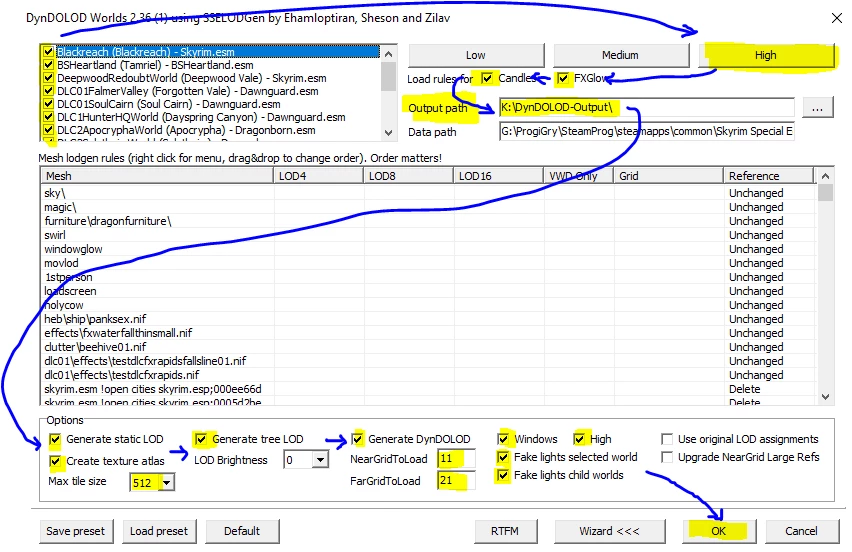852x552 pixels.
Task: Toggle Fake lights selected world checkbox
Action: coord(503,457)
